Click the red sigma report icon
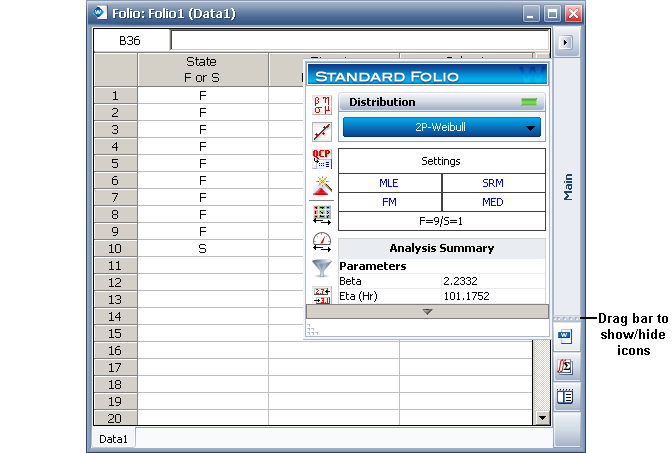 tap(564, 366)
